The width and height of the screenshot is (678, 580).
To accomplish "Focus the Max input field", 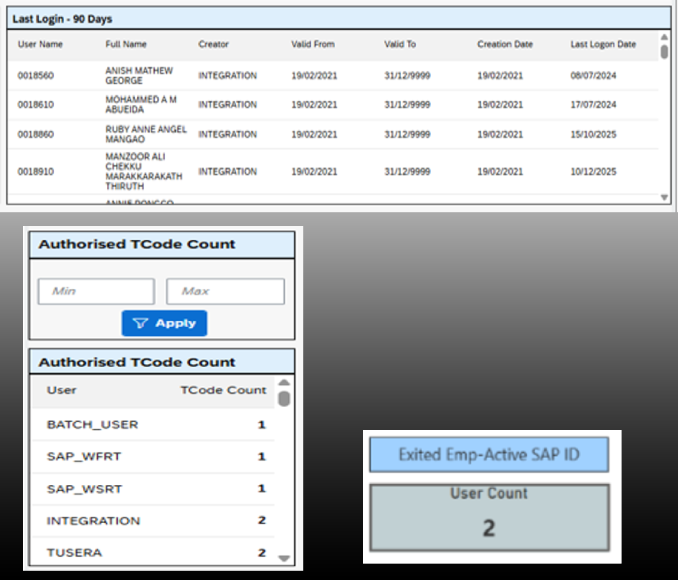I will pos(224,291).
